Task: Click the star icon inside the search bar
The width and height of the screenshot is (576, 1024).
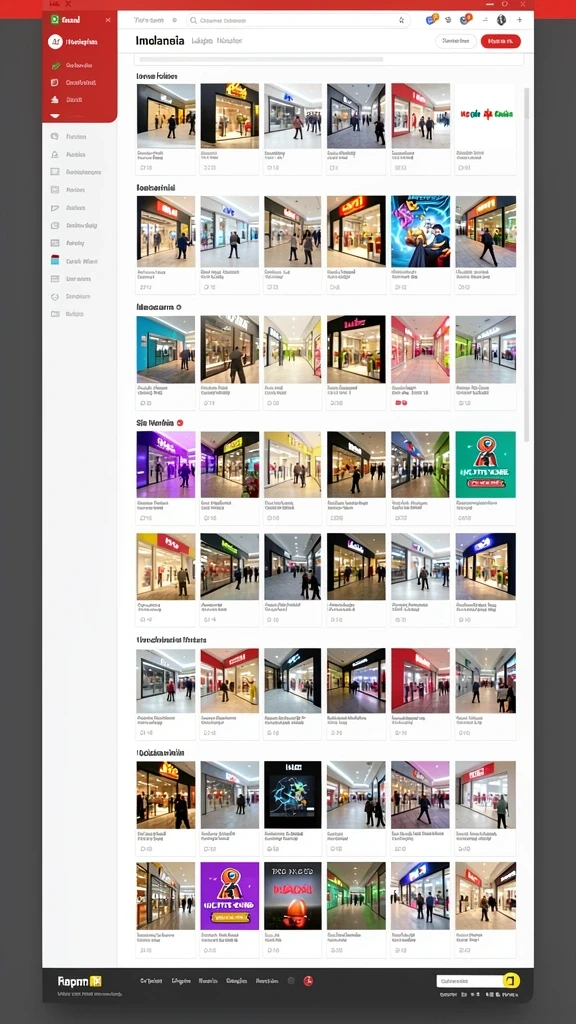Action: (x=402, y=20)
